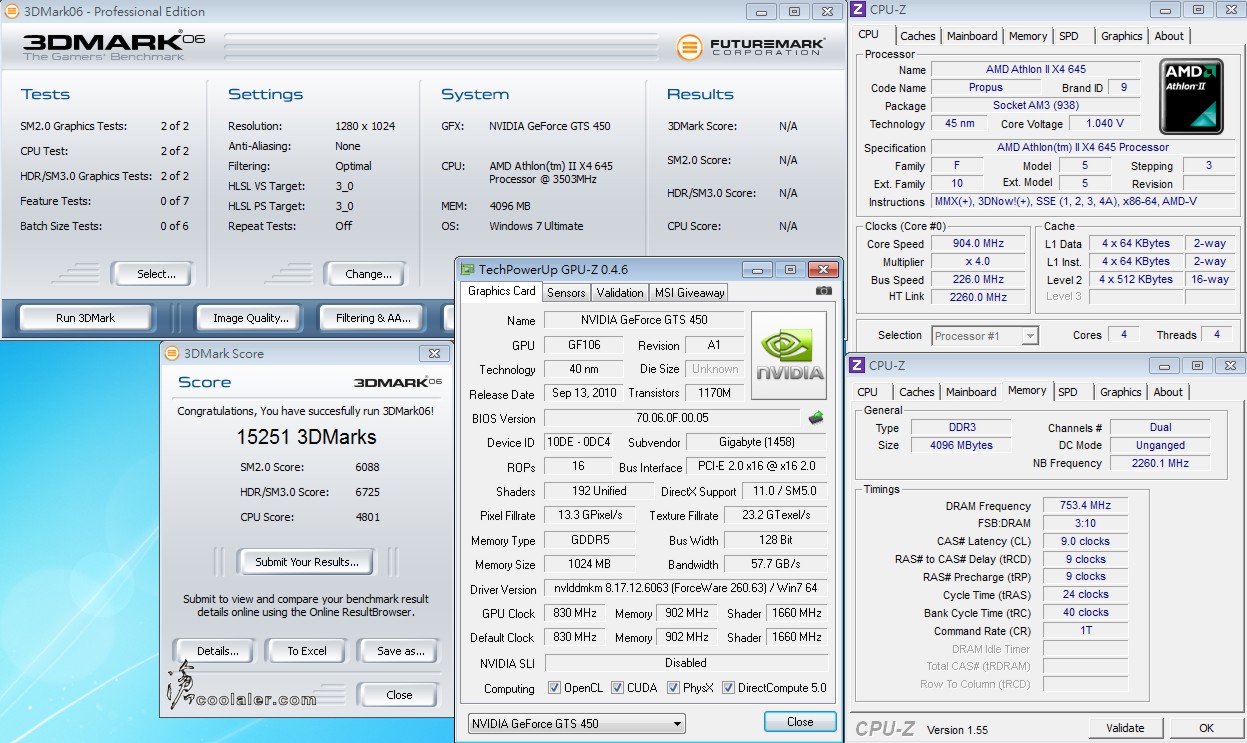Screen dimensions: 1247x743
Task: Select the Graphics Card tab in GPU-Z
Action: point(501,291)
